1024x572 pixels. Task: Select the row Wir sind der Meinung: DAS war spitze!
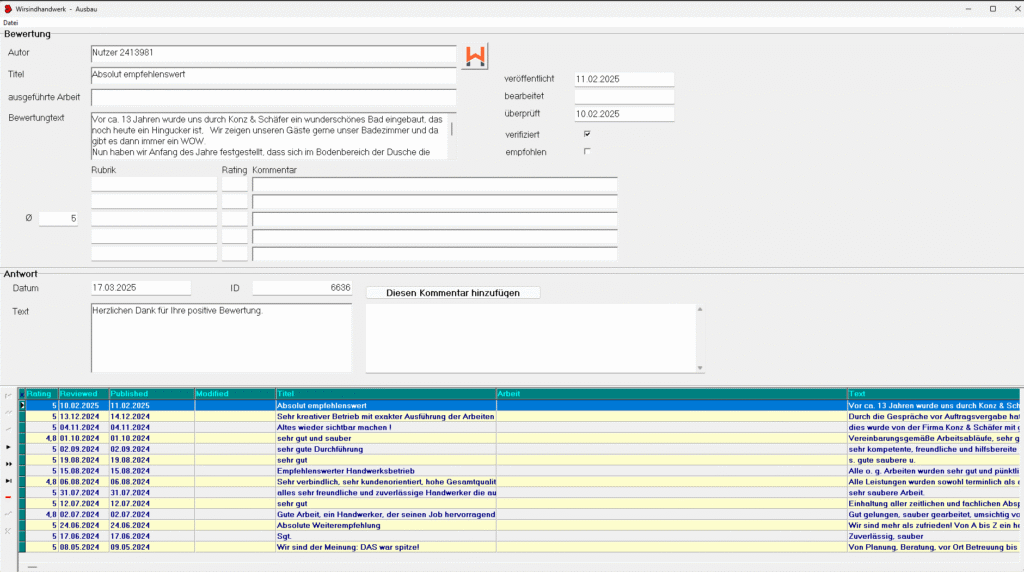519,547
